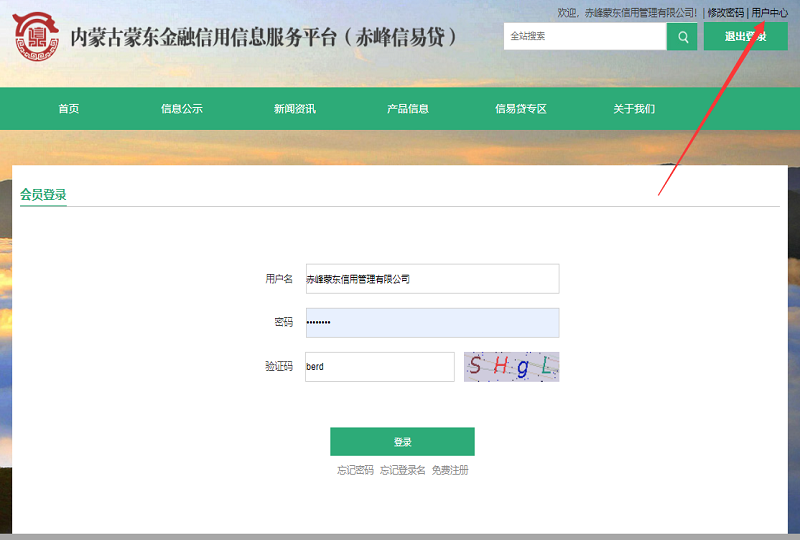Image resolution: width=800 pixels, height=540 pixels.
Task: Navigate to 产品信息
Action: [408, 109]
